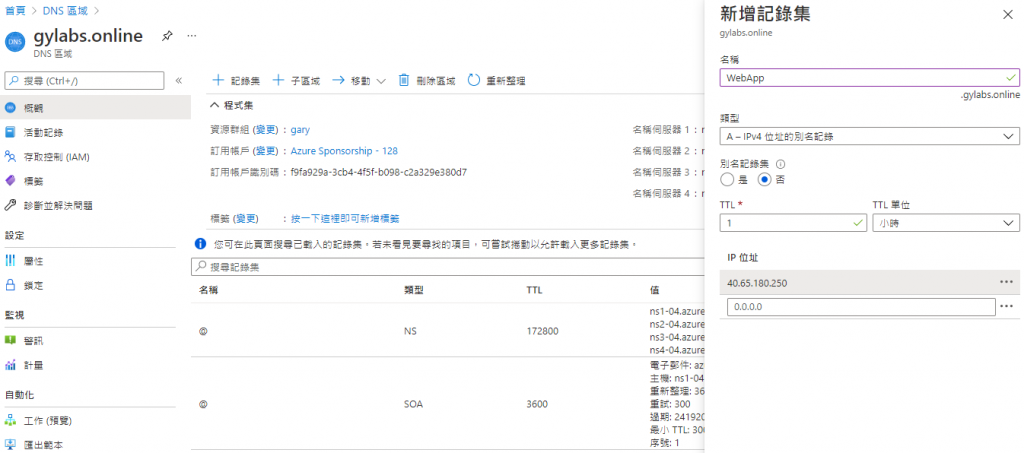Click the tasks workflow icon
Screen dimensions: 1024x453
point(10,420)
